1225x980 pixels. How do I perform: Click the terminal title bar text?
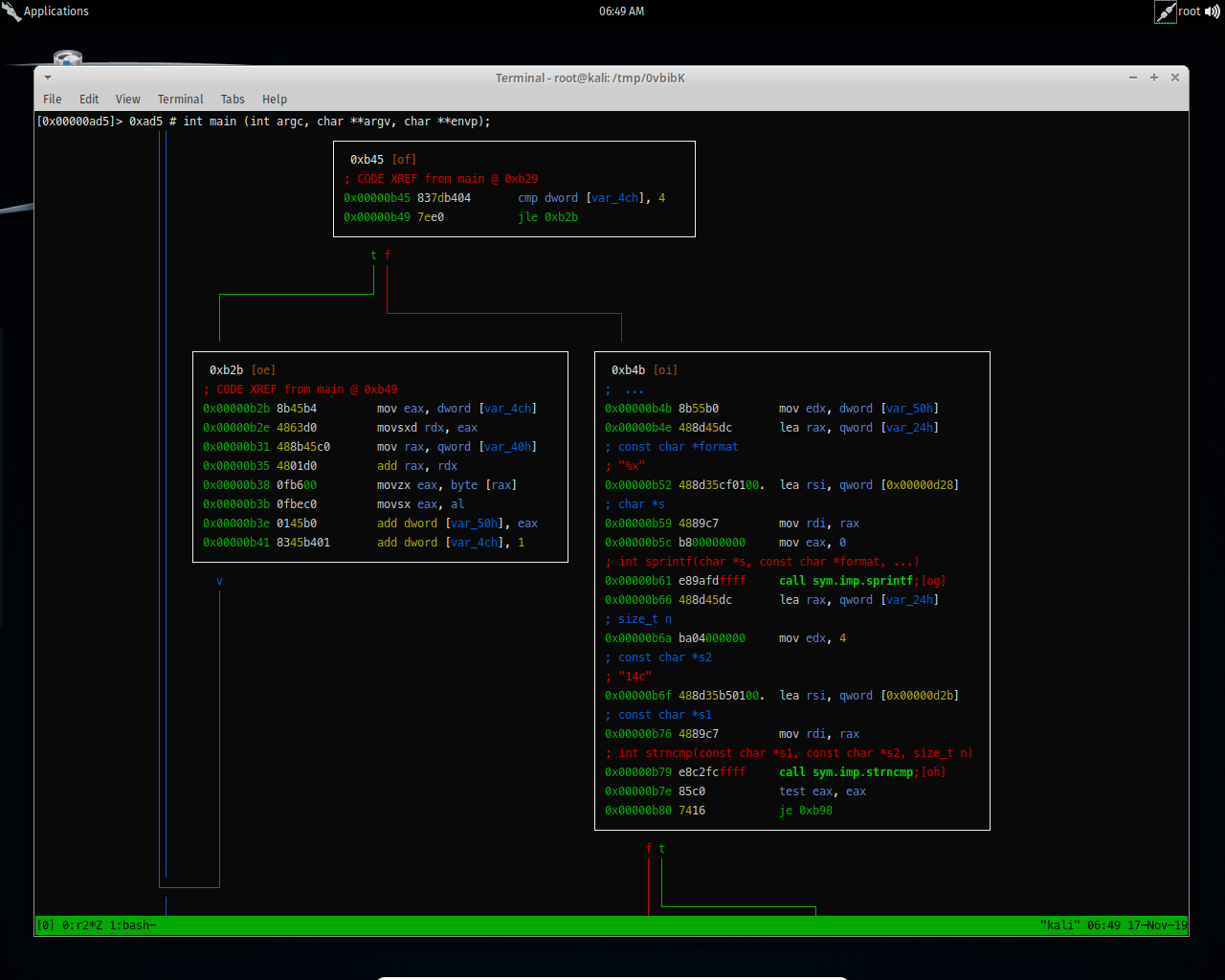(590, 78)
